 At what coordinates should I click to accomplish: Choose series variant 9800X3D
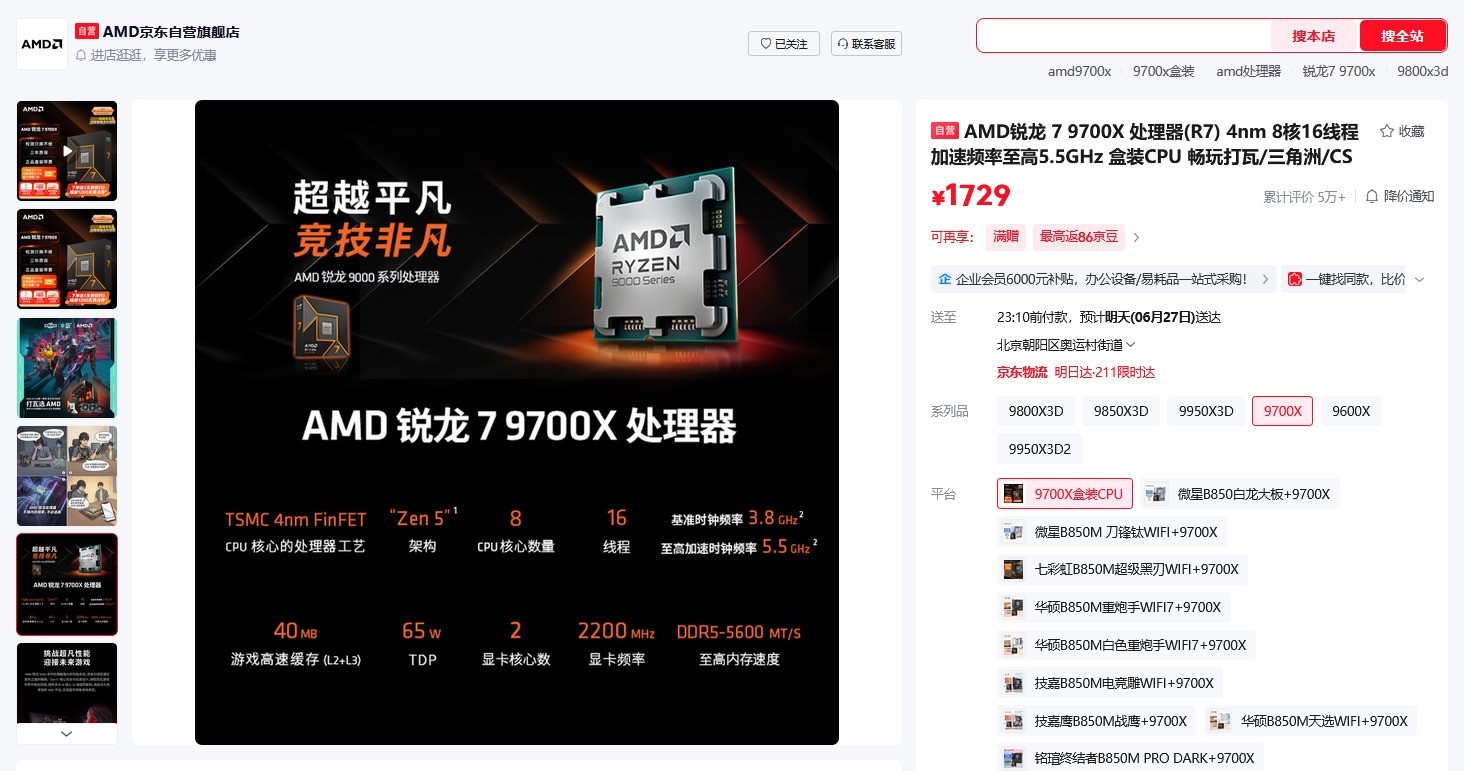click(x=1036, y=411)
